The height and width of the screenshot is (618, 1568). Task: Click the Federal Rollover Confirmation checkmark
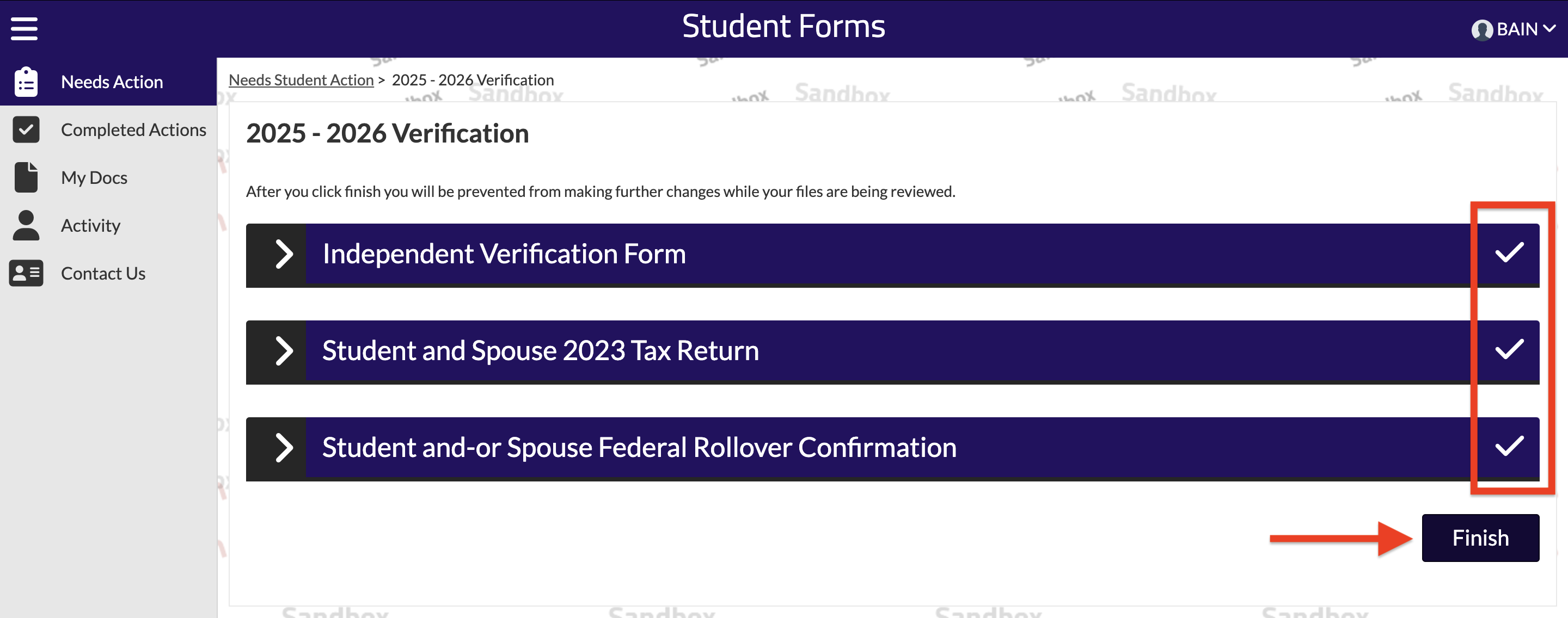(x=1510, y=448)
